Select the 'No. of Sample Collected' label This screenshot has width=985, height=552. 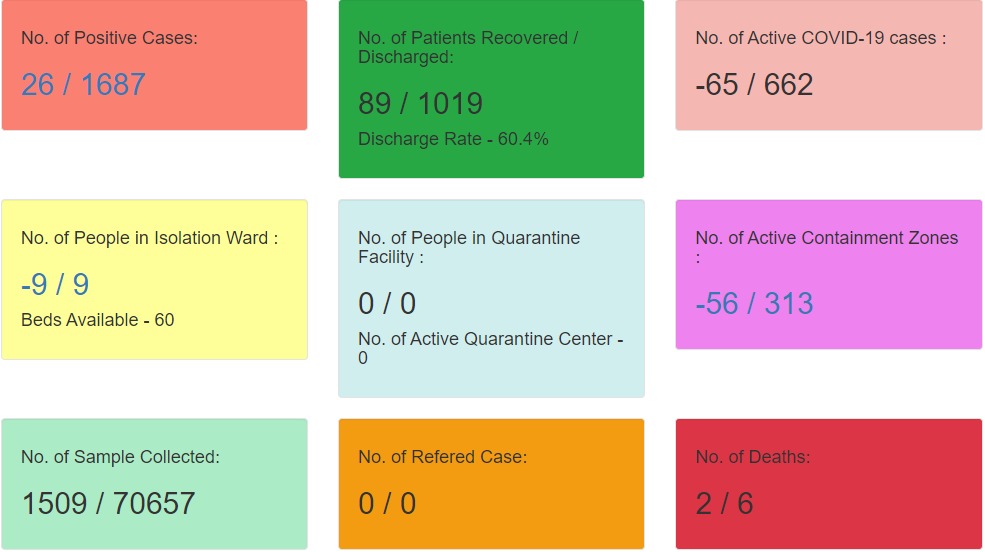click(120, 457)
